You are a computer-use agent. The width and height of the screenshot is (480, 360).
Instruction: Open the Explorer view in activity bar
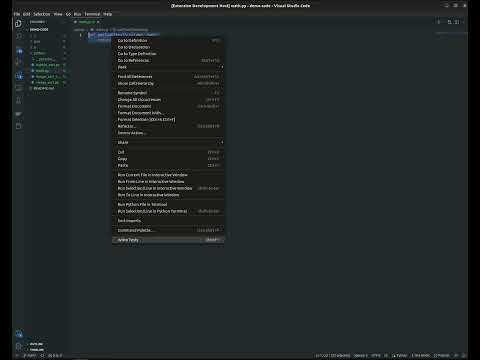(x=19, y=23)
